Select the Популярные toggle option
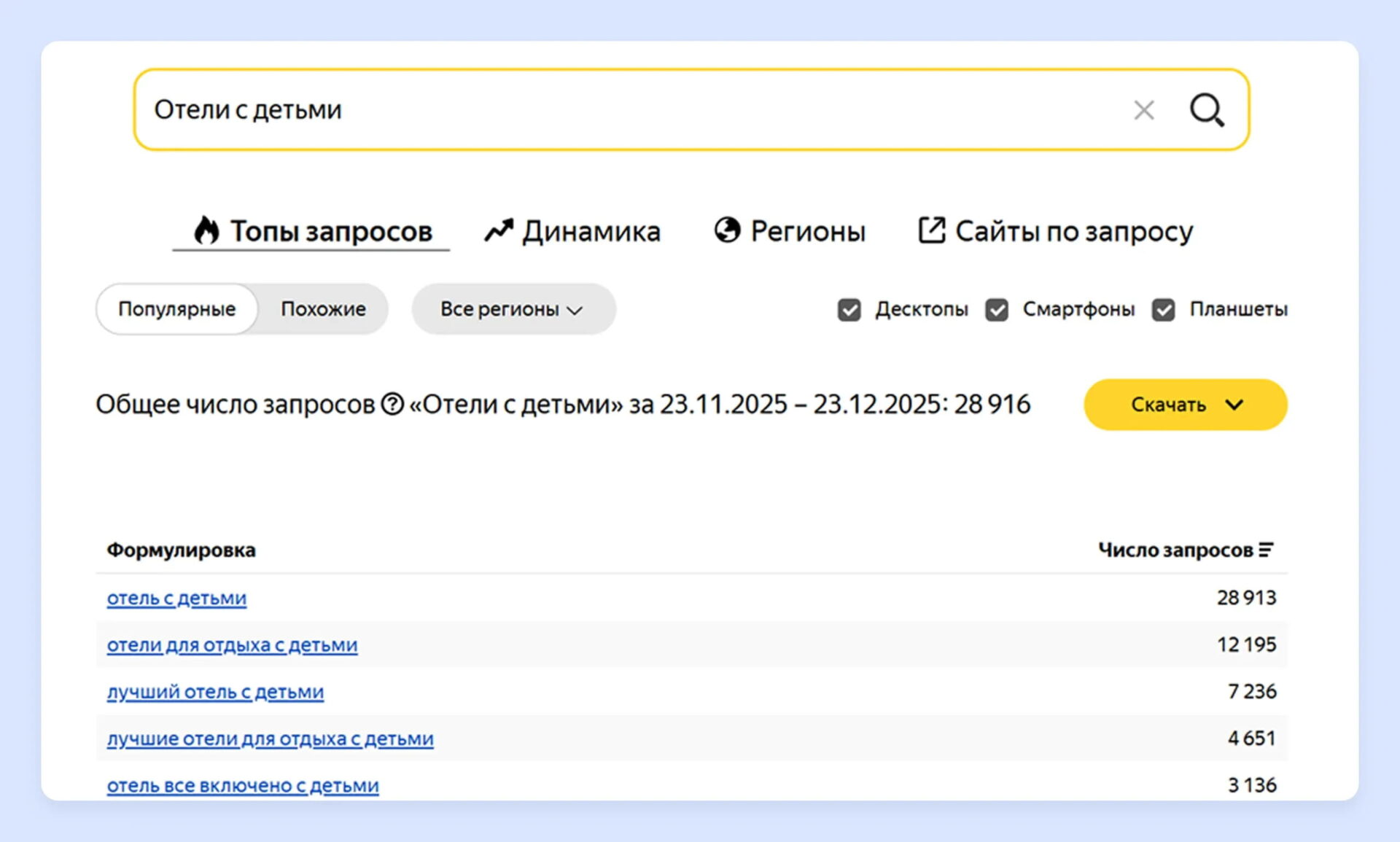This screenshot has height=842, width=1400. tap(177, 309)
